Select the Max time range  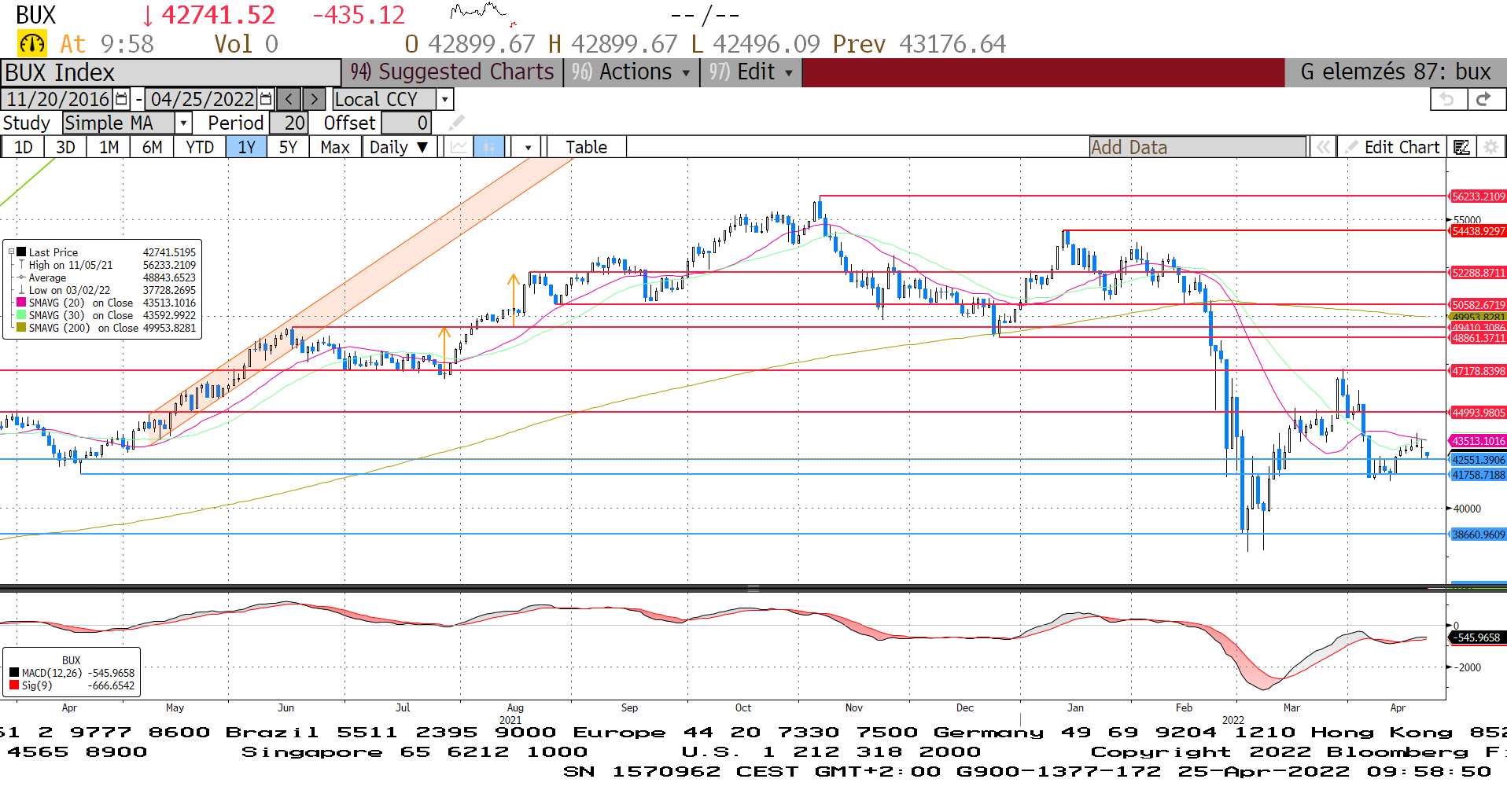pyautogui.click(x=335, y=147)
